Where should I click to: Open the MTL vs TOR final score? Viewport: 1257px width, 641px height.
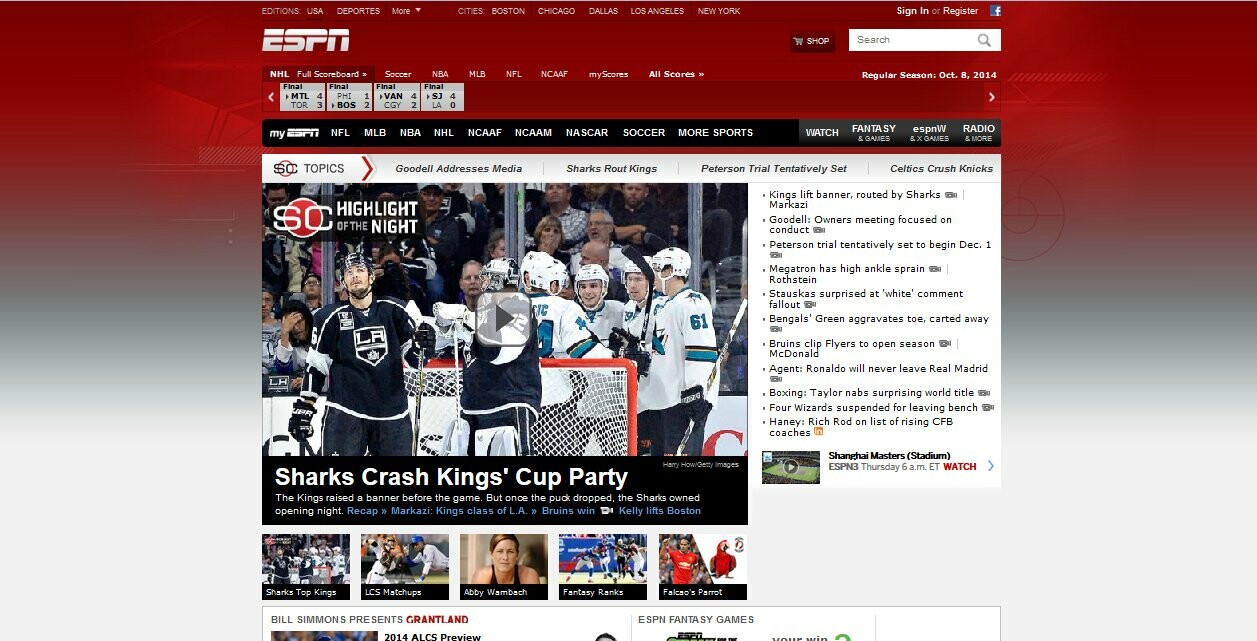click(302, 97)
